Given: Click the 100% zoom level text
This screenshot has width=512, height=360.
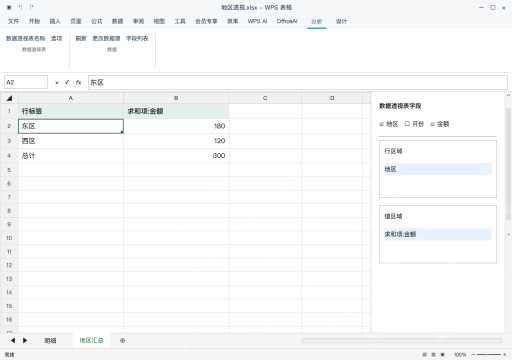Looking at the screenshot, I should click(x=460, y=355).
